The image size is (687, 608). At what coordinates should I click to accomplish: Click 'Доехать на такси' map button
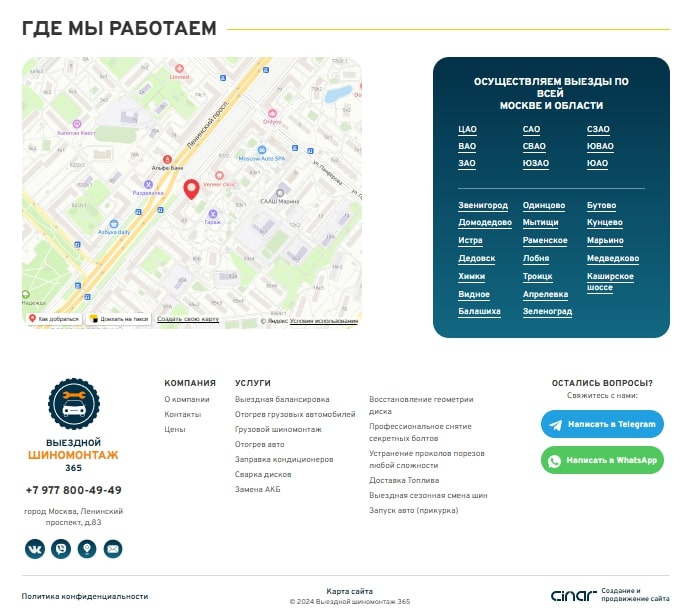[x=119, y=319]
